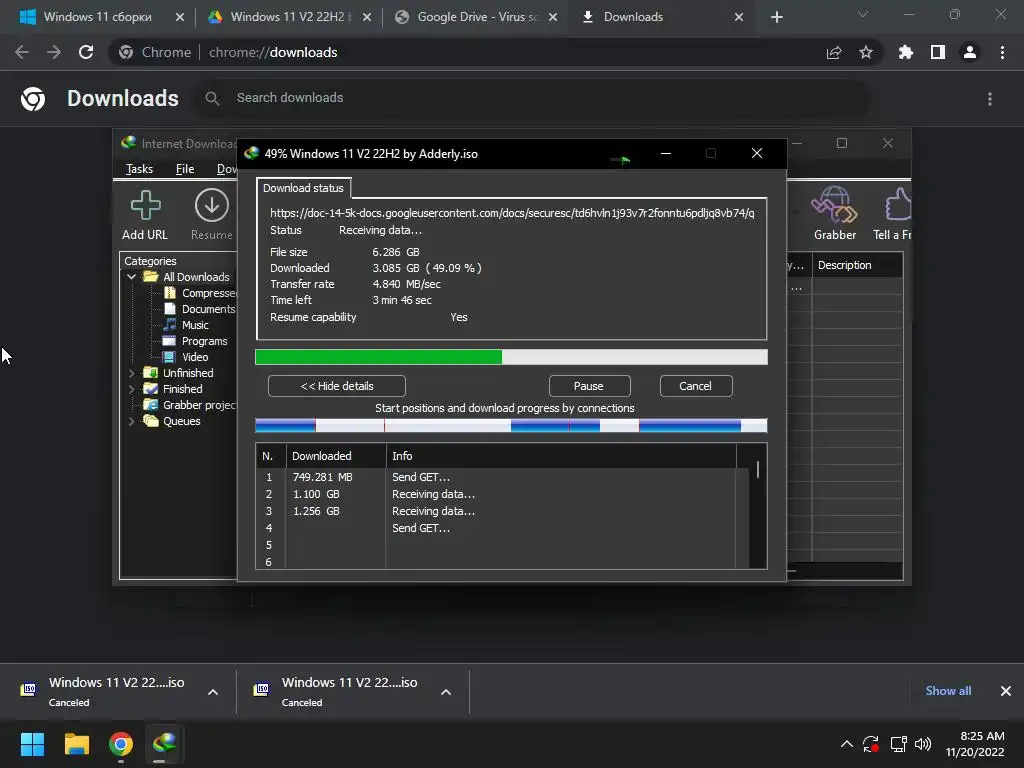Reload the Chrome downloads page

86,52
